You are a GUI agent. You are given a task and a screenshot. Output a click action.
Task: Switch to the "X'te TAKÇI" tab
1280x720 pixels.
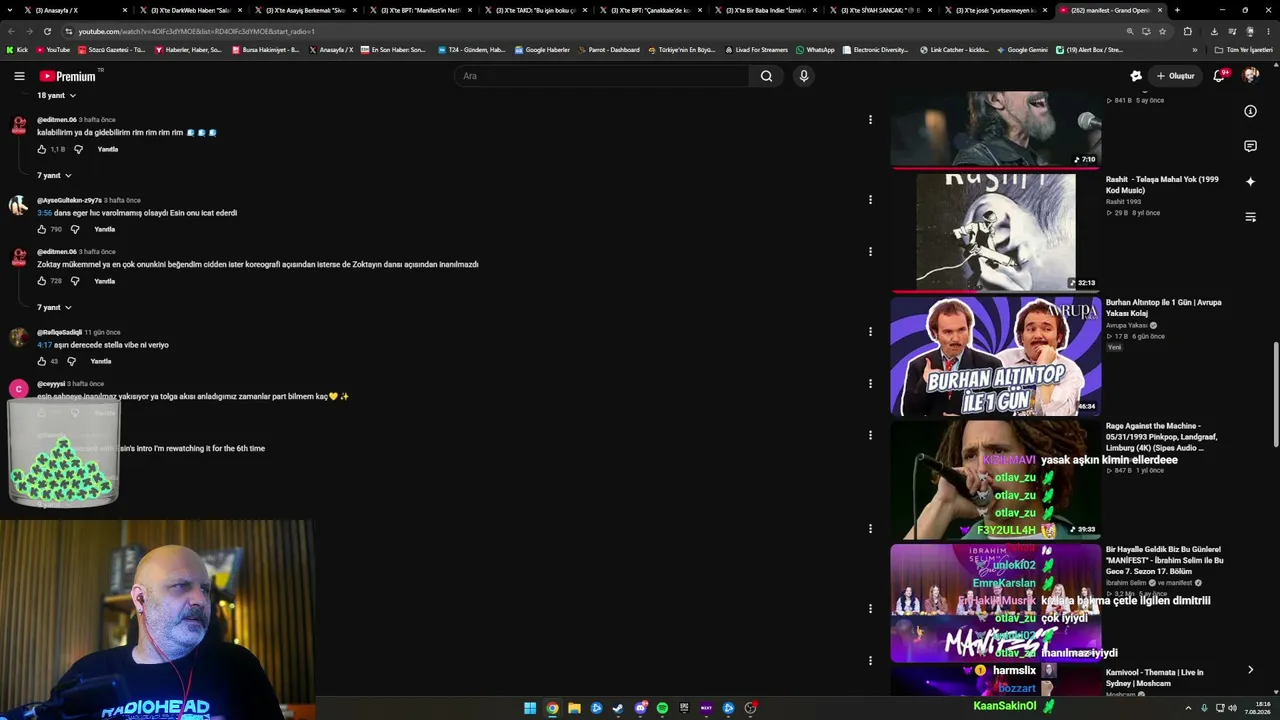tap(535, 10)
